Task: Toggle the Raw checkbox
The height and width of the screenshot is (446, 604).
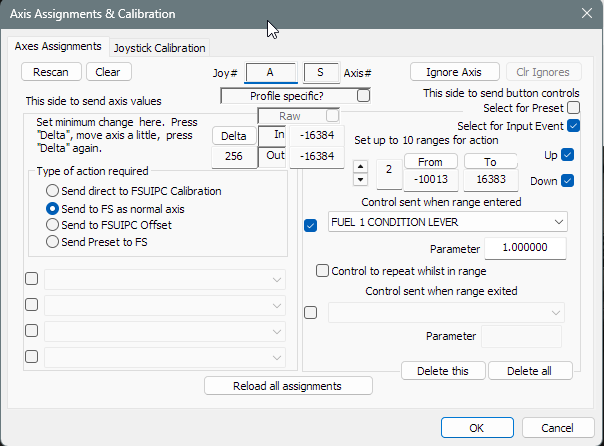Action: click(x=332, y=116)
